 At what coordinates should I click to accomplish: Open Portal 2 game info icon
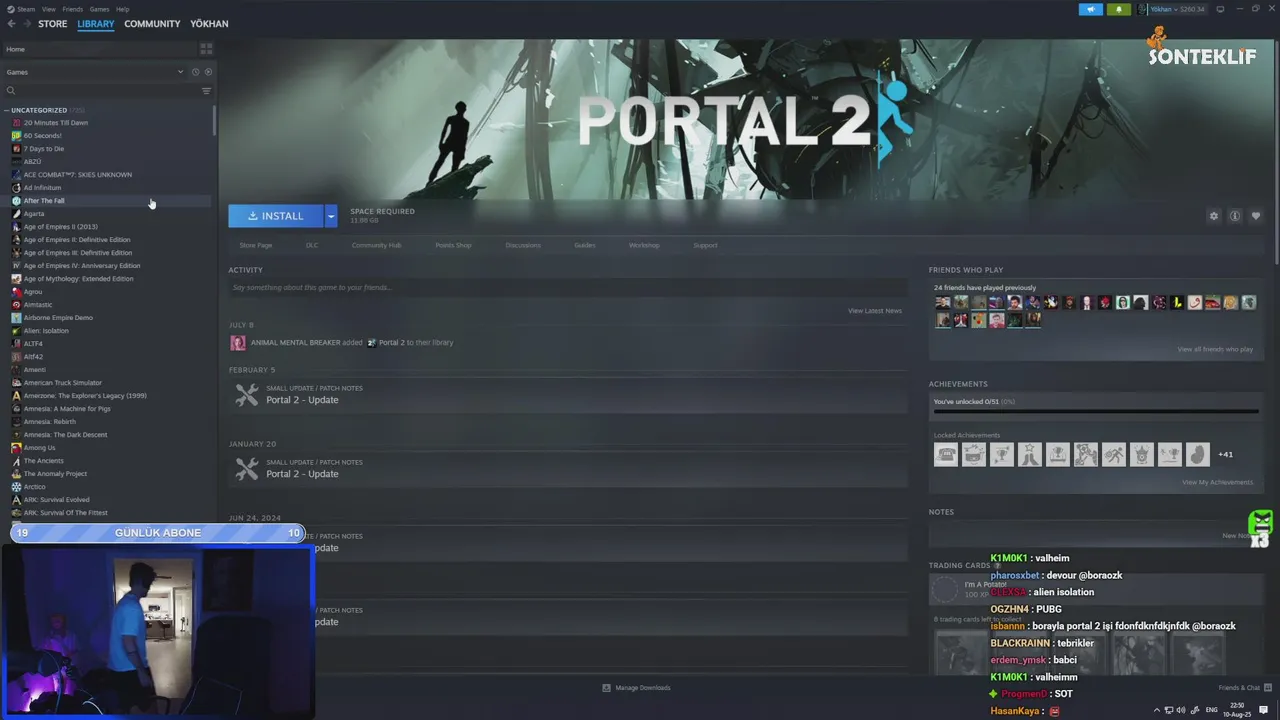[x=1235, y=216]
